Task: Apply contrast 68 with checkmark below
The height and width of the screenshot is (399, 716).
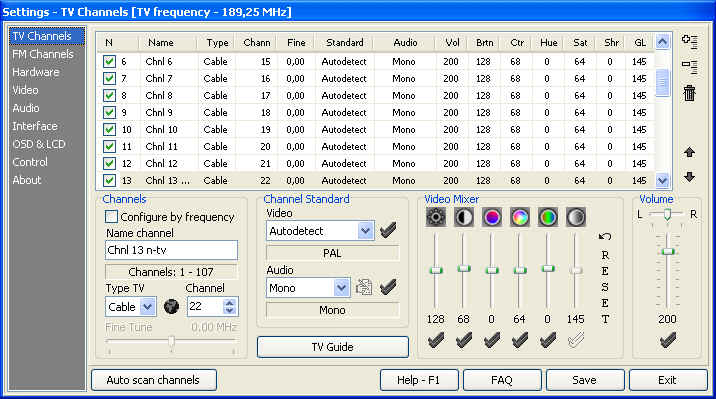Action: point(463,340)
